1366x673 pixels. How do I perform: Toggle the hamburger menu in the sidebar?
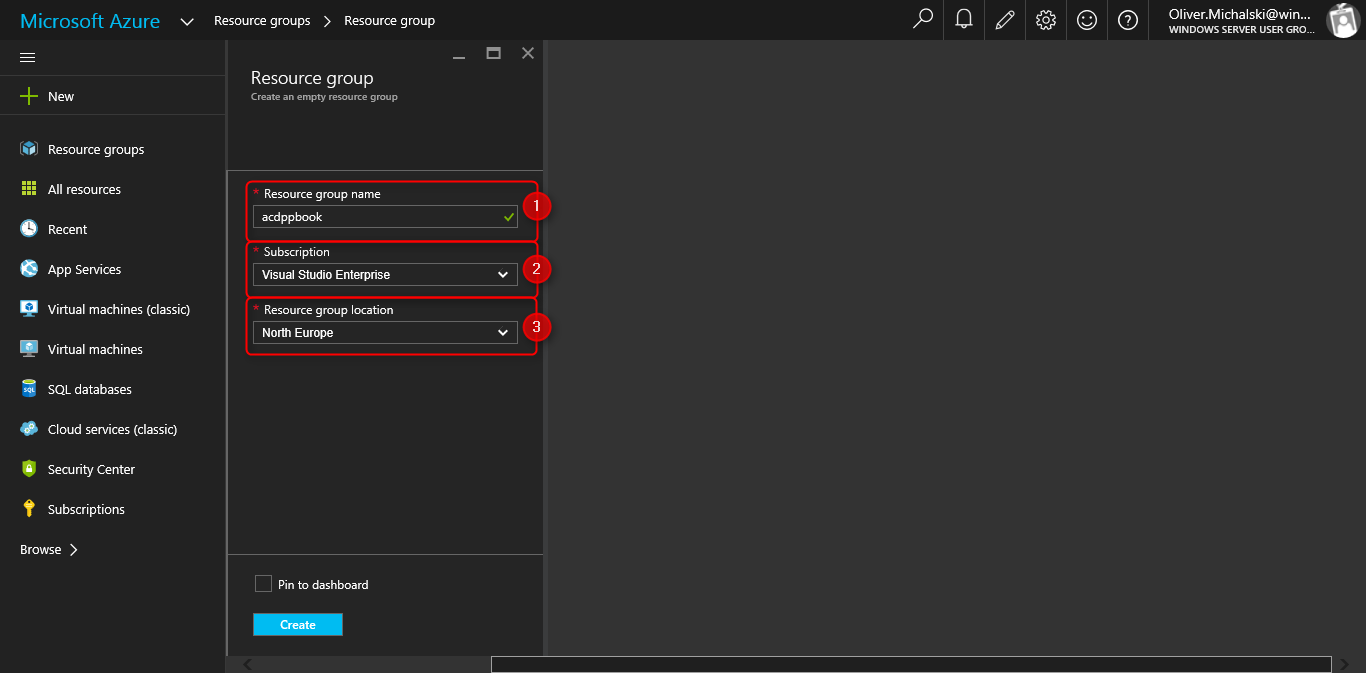click(28, 57)
